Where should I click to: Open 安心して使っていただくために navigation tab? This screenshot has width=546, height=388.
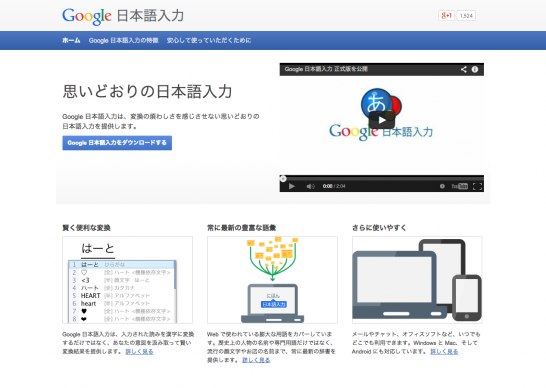pyautogui.click(x=209, y=40)
